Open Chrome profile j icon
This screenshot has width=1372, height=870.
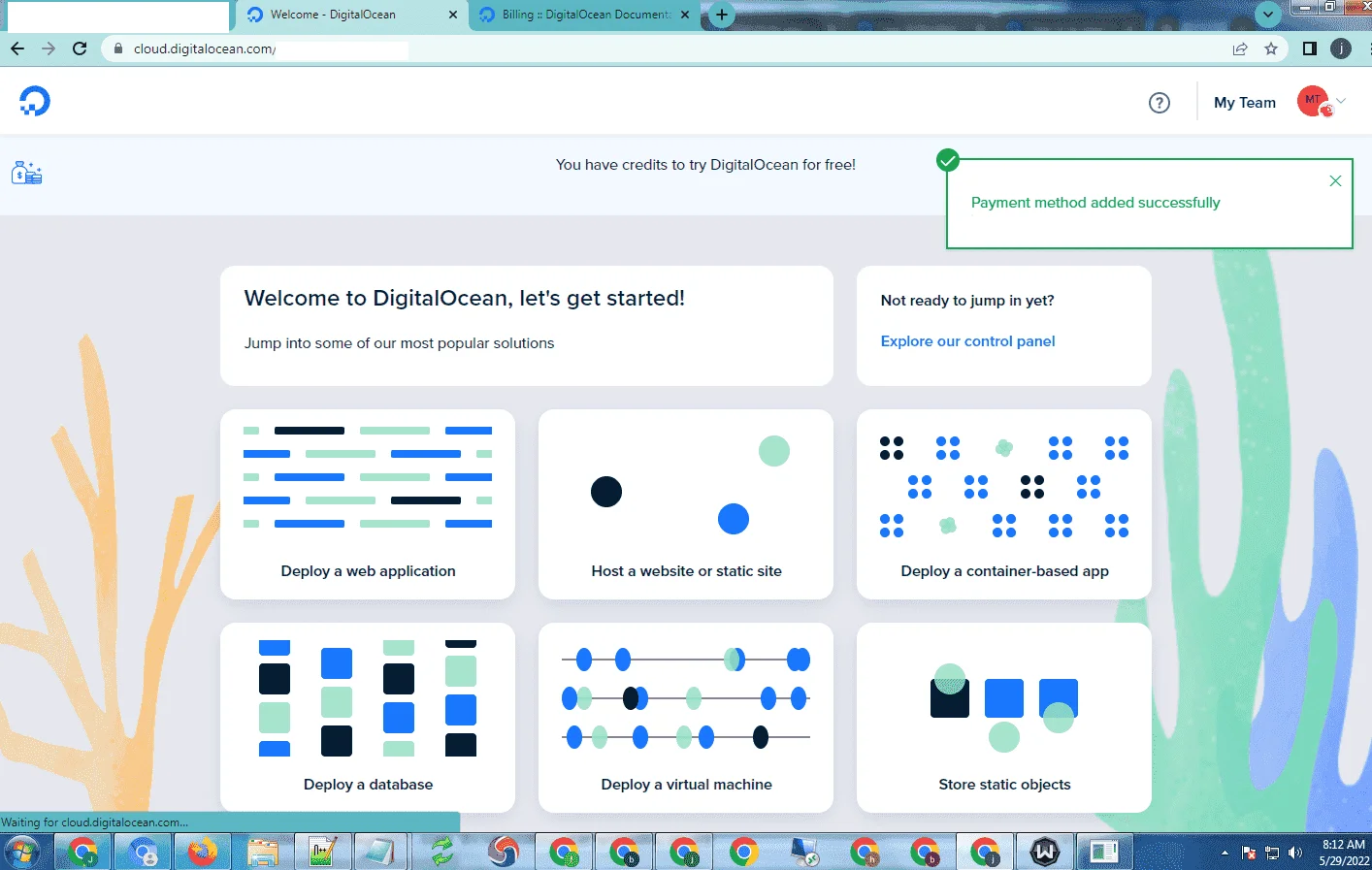(1341, 48)
